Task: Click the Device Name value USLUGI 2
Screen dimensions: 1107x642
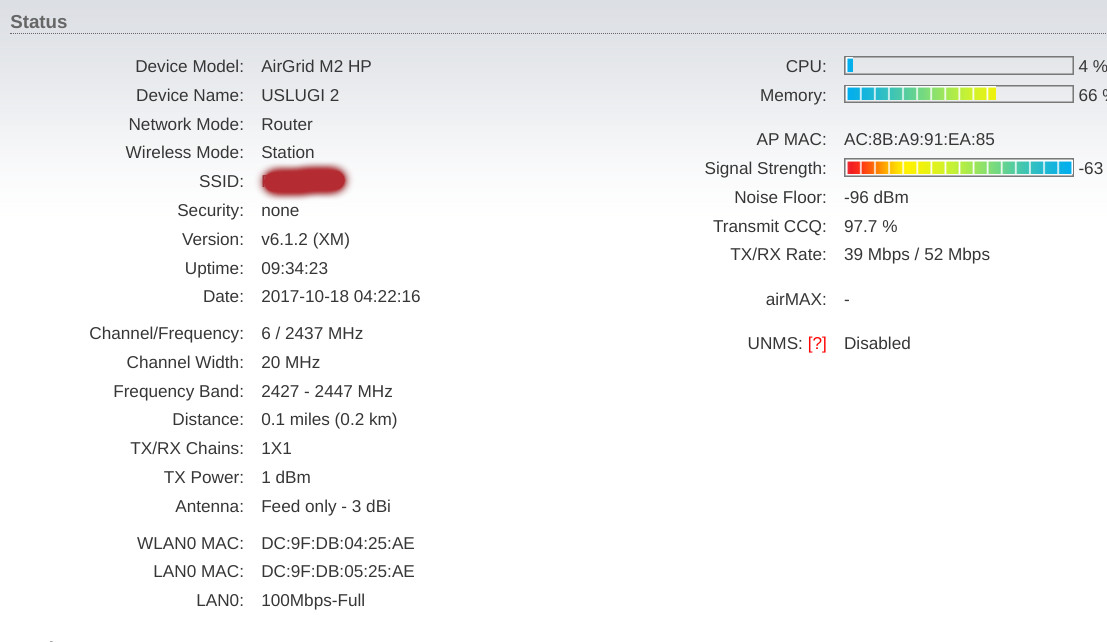Action: pyautogui.click(x=300, y=95)
